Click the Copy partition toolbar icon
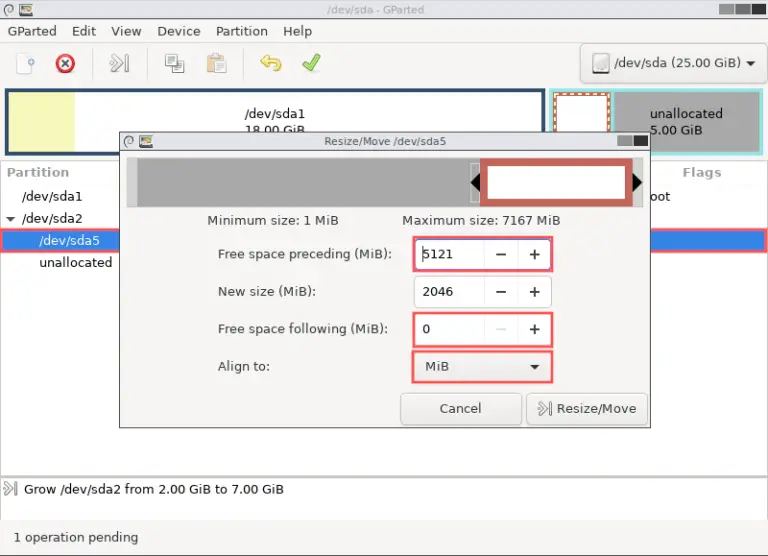Screen dimensions: 768x556 174,64
